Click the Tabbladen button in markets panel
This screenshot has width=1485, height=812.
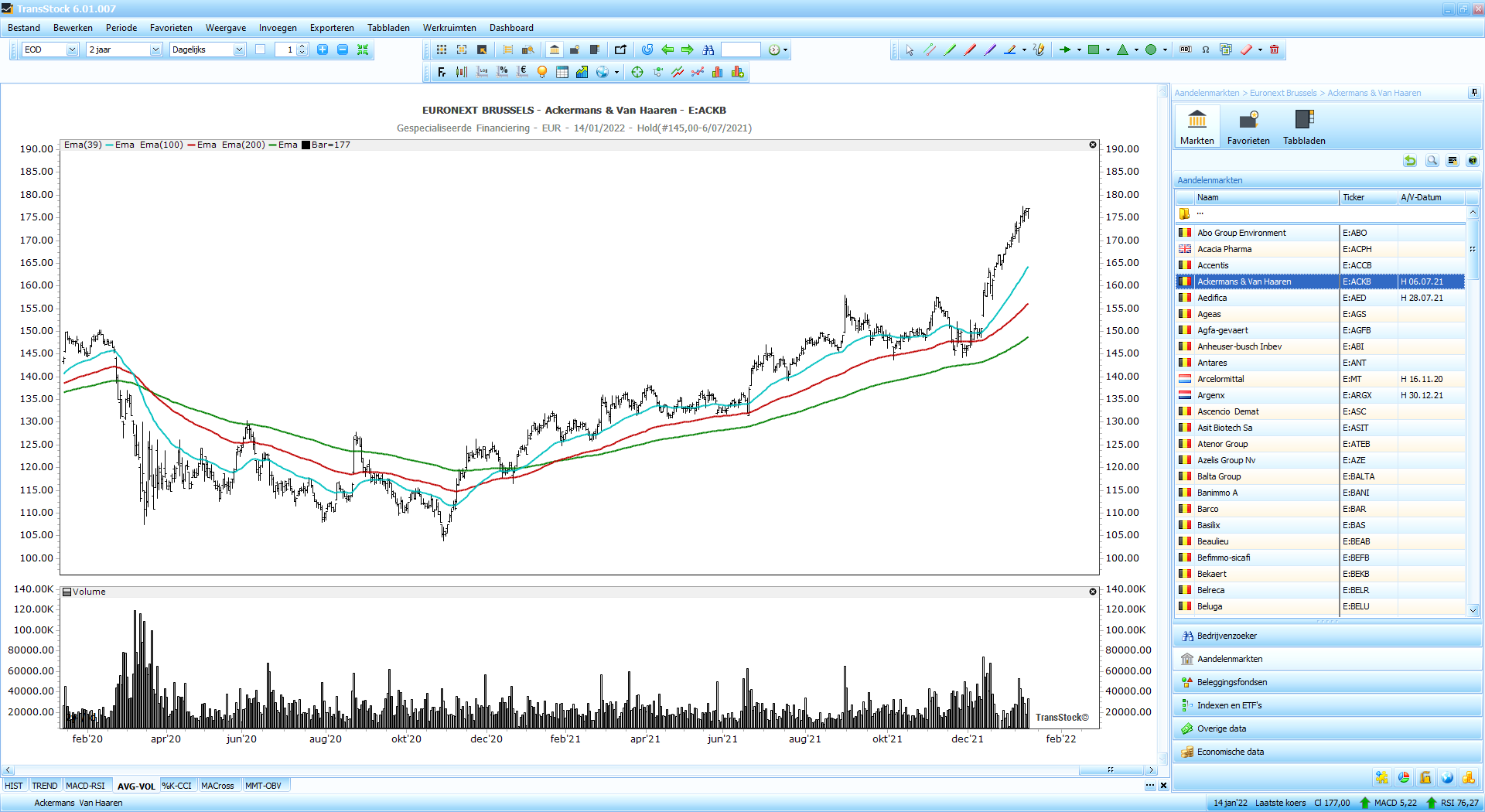(x=1304, y=127)
